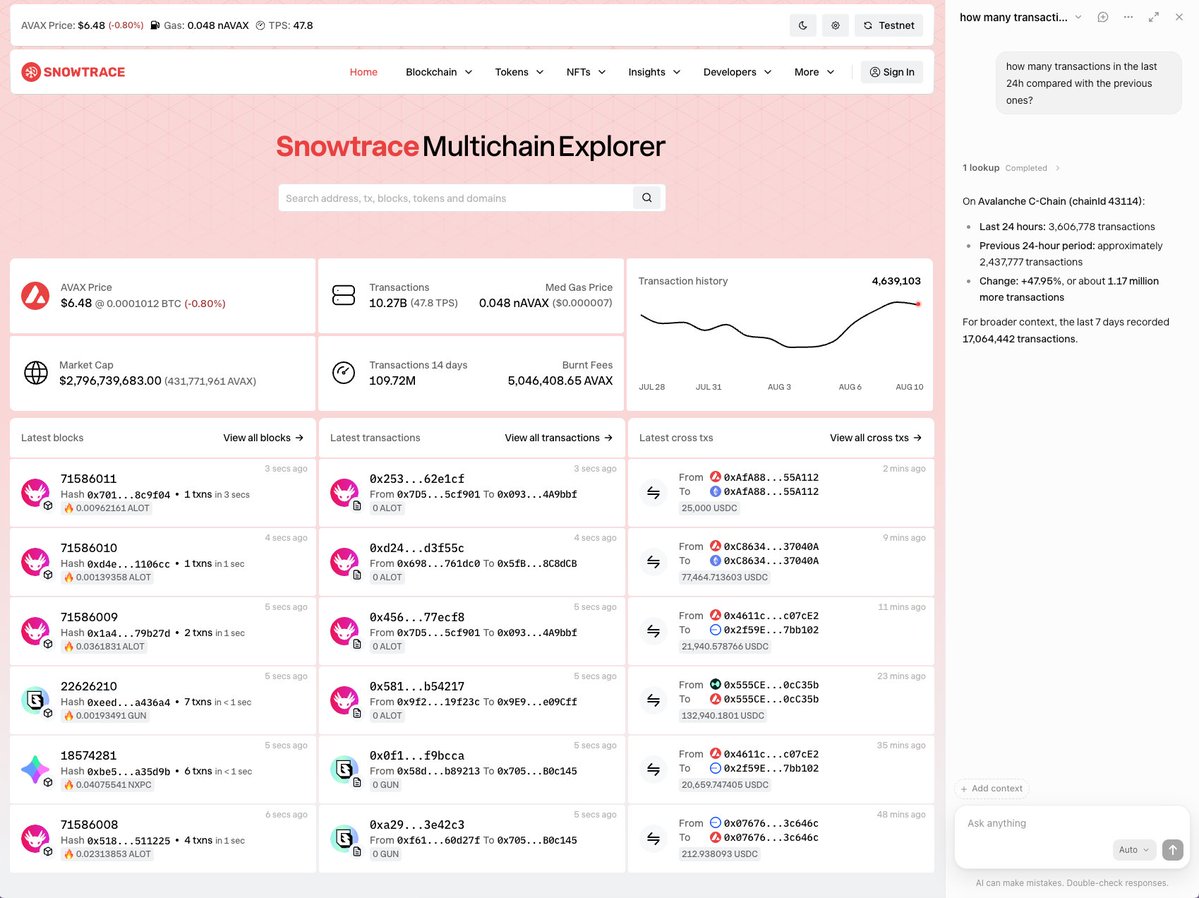Click the 0.00962161 ALOT burn badge
The height and width of the screenshot is (898, 1199).
coord(106,509)
